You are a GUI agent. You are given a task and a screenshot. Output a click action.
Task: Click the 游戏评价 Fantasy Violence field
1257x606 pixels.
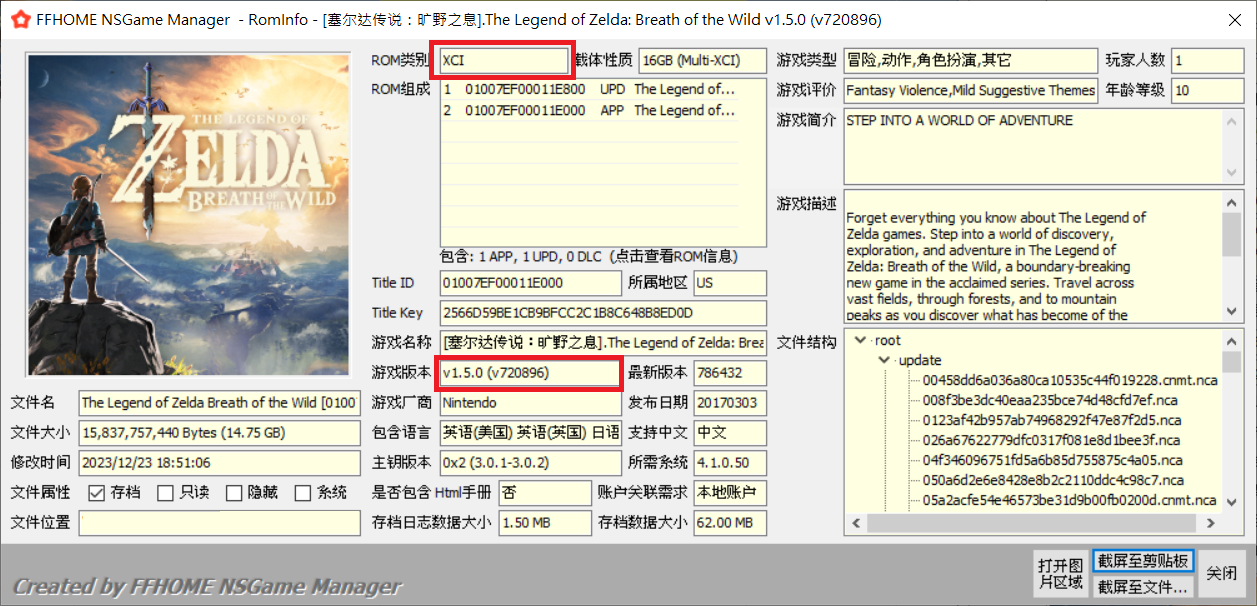pyautogui.click(x=971, y=90)
